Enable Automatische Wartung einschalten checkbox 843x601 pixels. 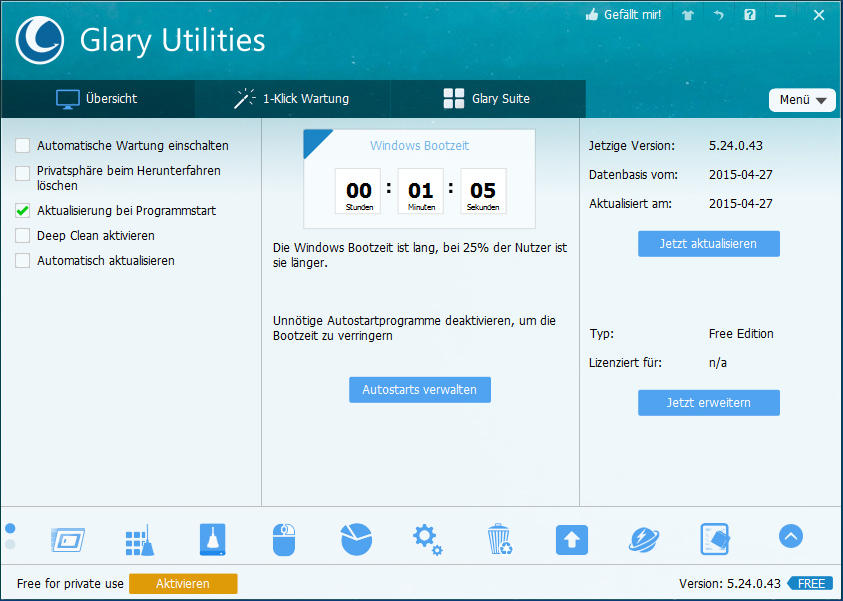23,146
